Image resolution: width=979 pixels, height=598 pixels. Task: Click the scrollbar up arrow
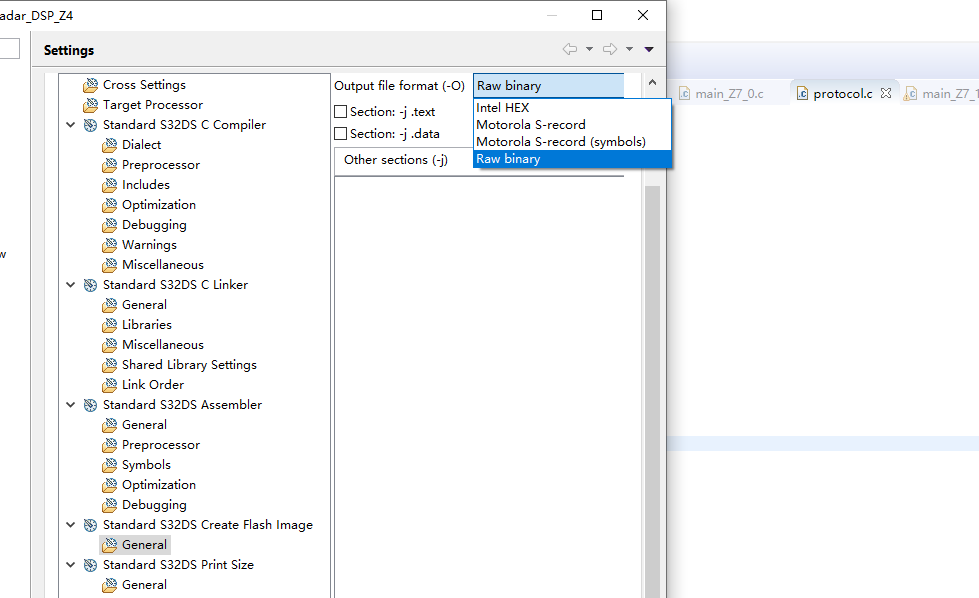[x=652, y=83]
